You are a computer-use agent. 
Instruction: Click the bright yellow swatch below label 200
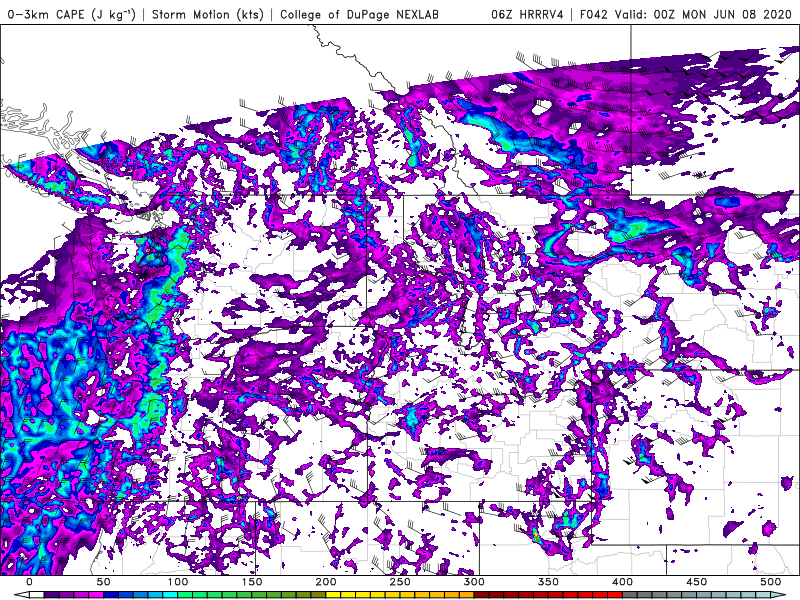tap(333, 595)
